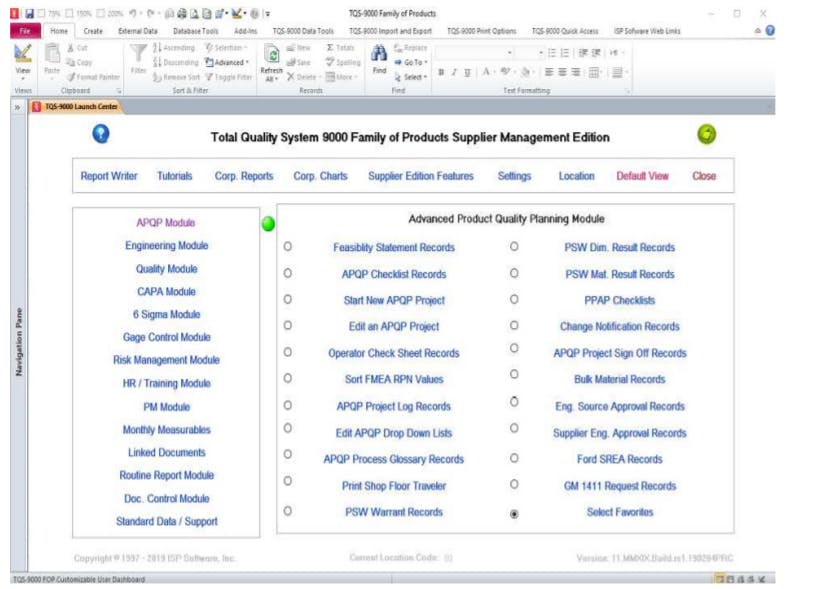Viewport: 823px width, 589px height.
Task: Click the Copy icon in Clipboard group
Action: [71, 62]
